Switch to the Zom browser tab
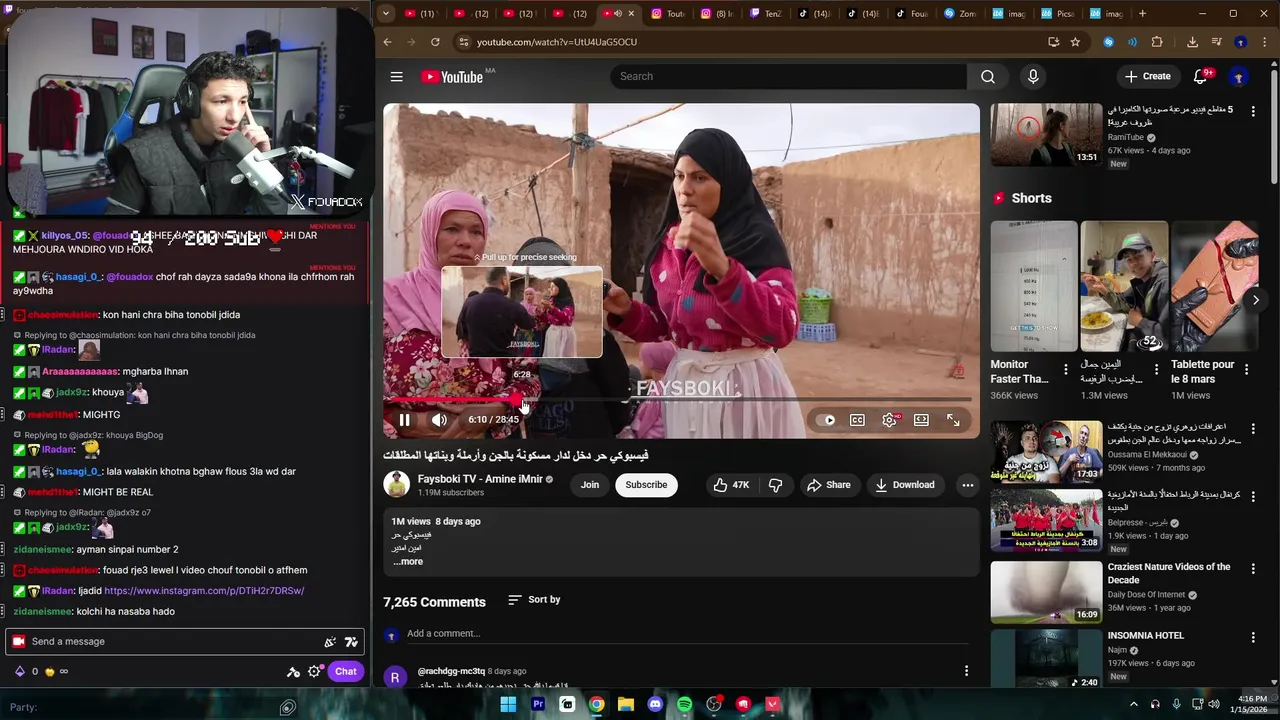Image resolution: width=1280 pixels, height=720 pixels. point(960,14)
